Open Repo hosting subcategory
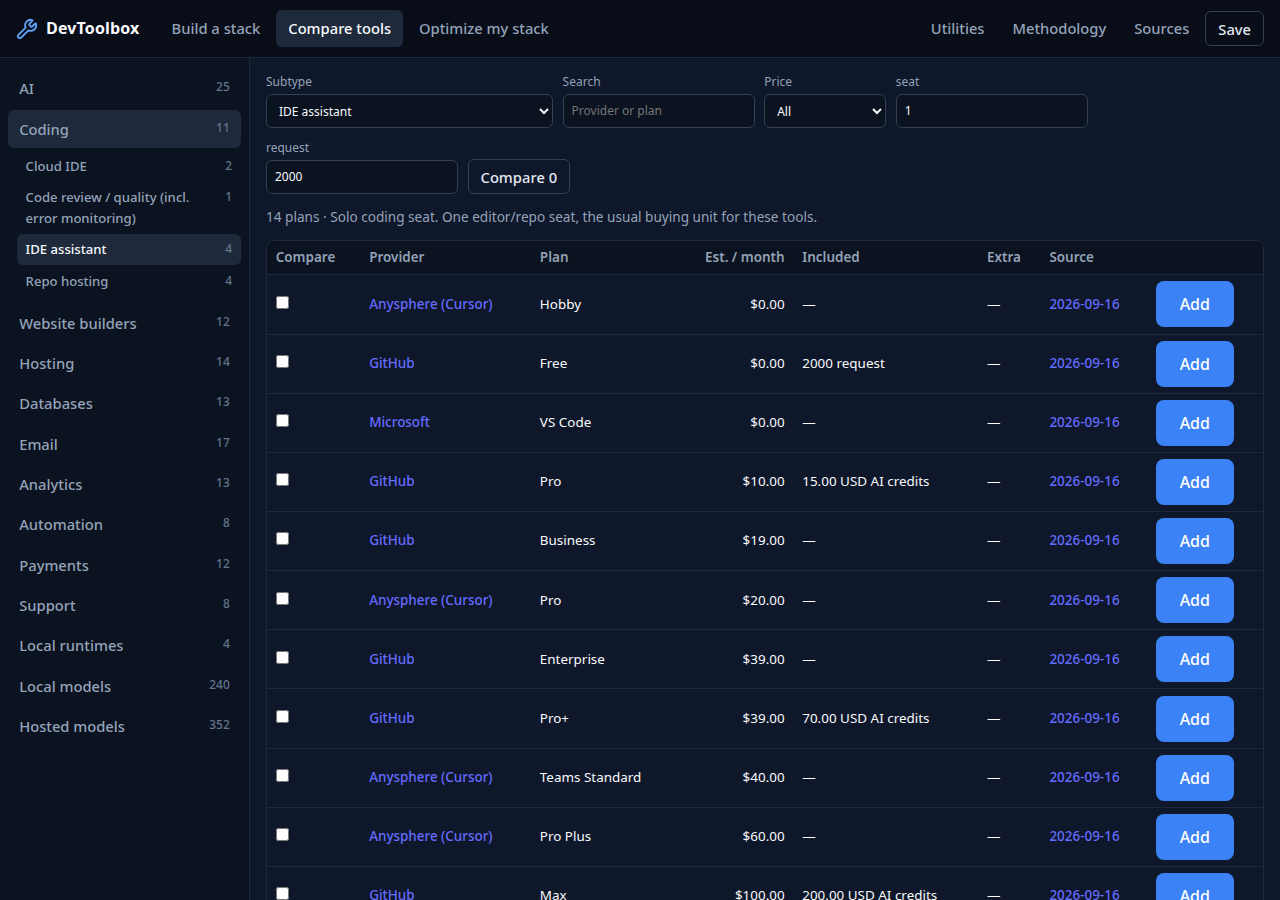Image resolution: width=1280 pixels, height=900 pixels. (x=129, y=281)
